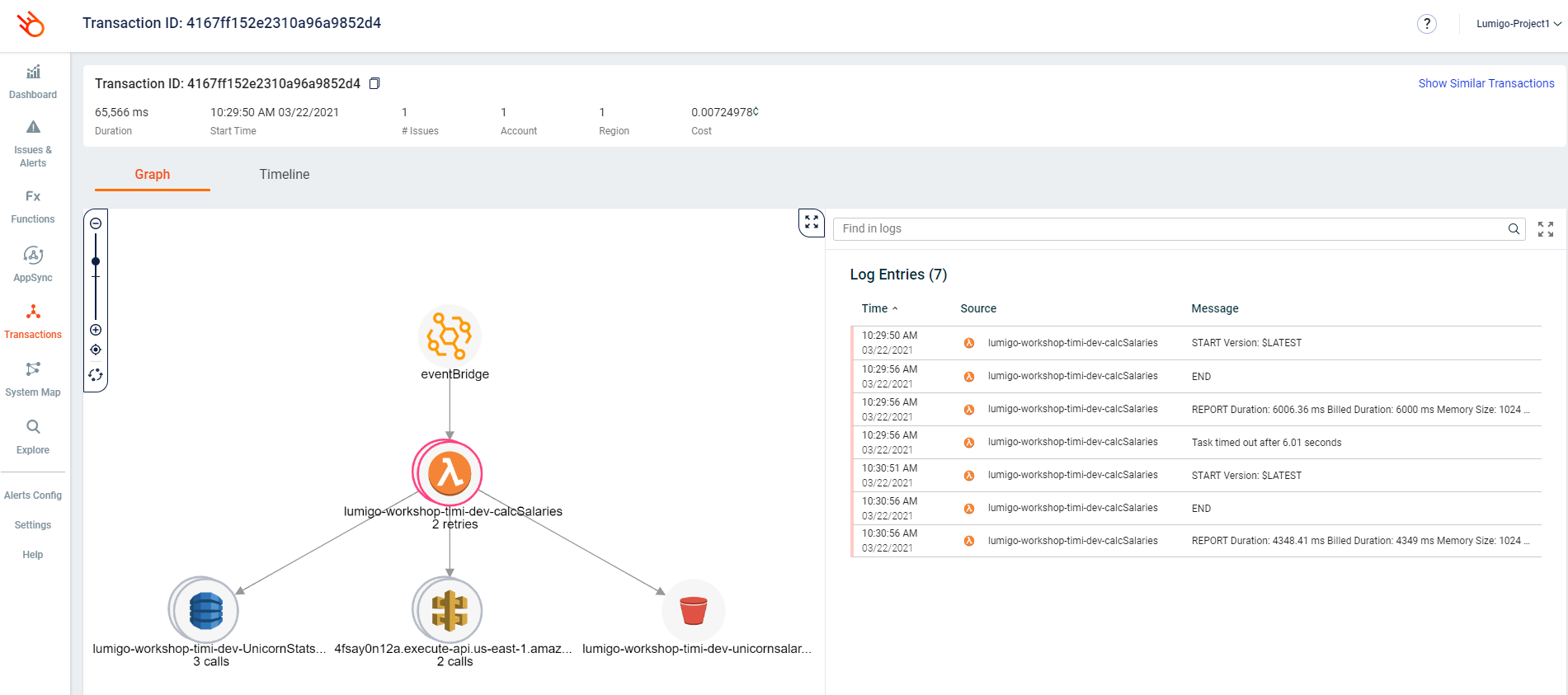Select the eventBridge node in graph
Image resolution: width=1568 pixels, height=695 pixels.
pos(450,336)
